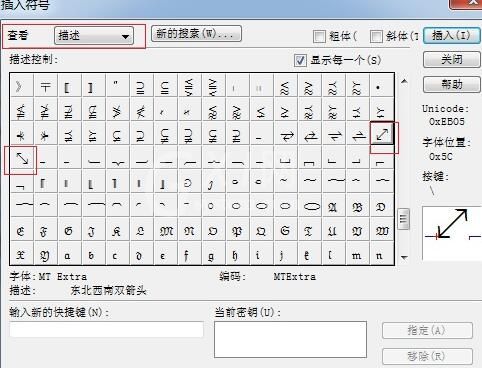Click the 插入(I) insert button
Screen dimensions: 482x368
coord(451,35)
